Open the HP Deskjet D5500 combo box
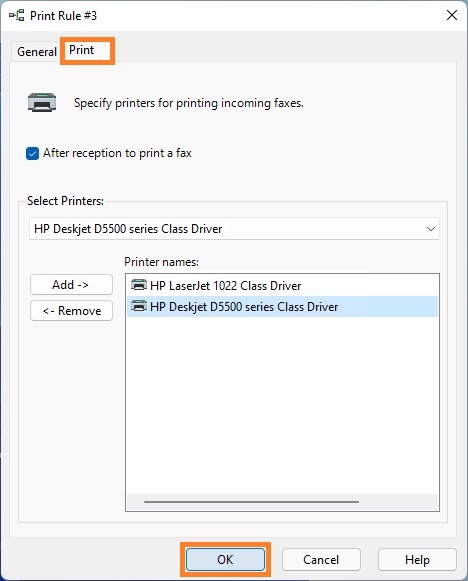Screen dimensions: 468x581 pos(234,229)
